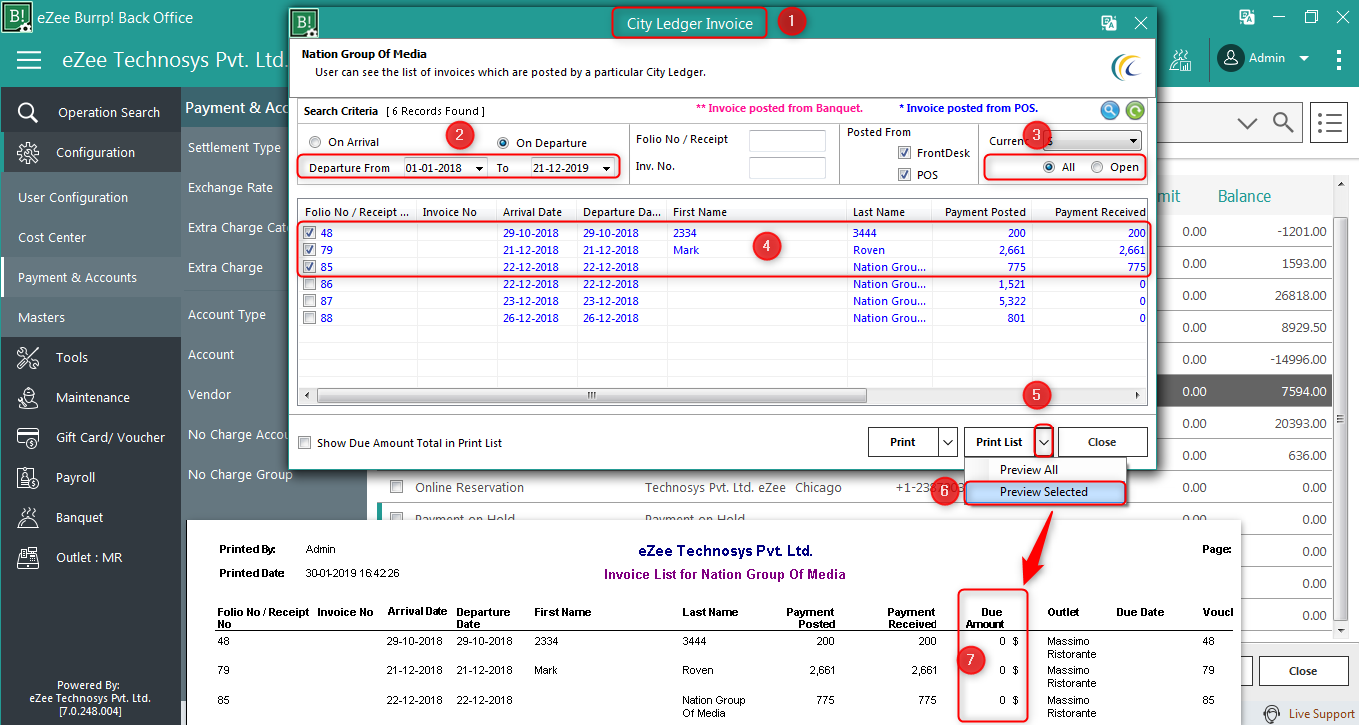The width and height of the screenshot is (1359, 725).
Task: Toggle the FrontDesk checkbox
Action: point(904,153)
